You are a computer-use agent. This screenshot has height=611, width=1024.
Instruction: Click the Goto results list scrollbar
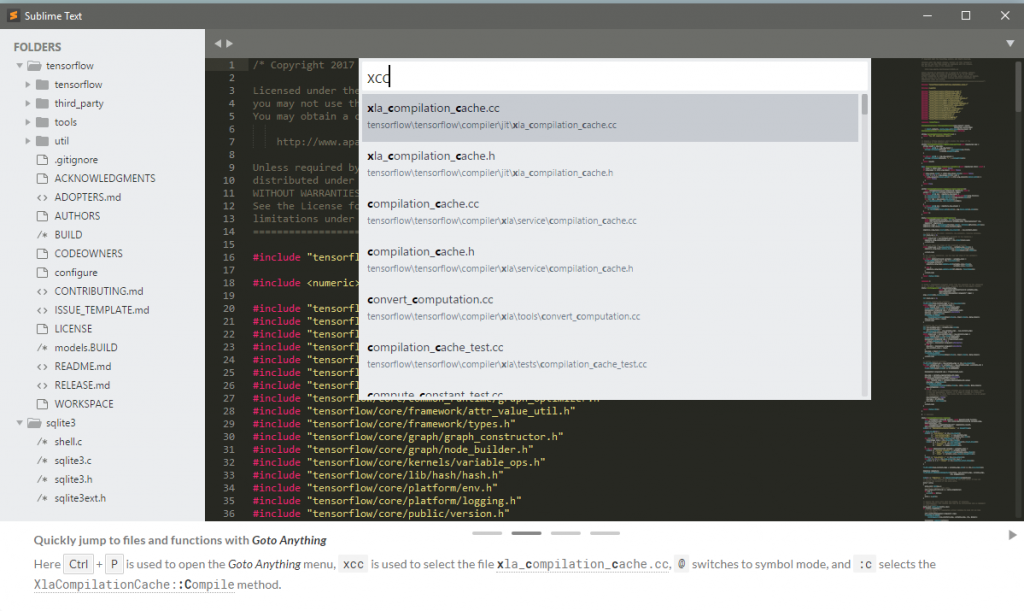tap(864, 105)
